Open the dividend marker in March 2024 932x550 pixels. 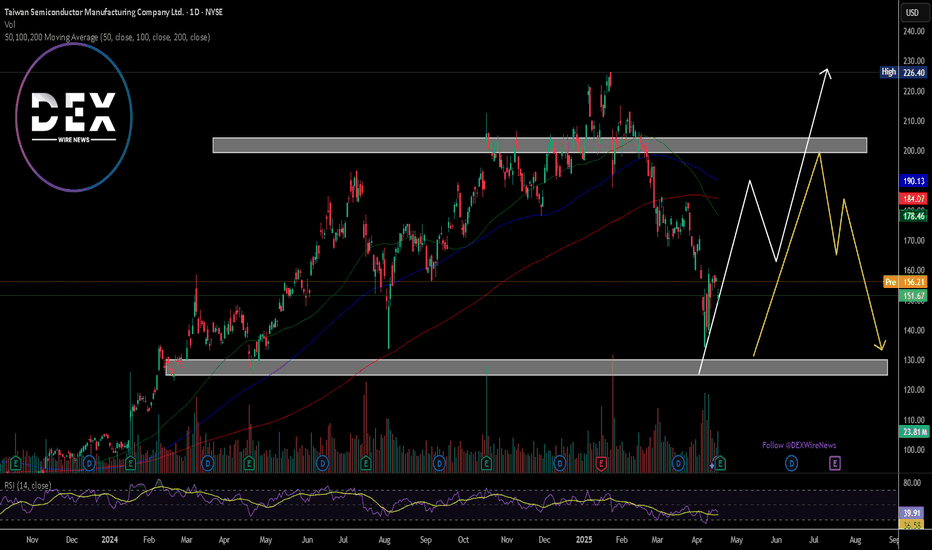pyautogui.click(x=207, y=463)
